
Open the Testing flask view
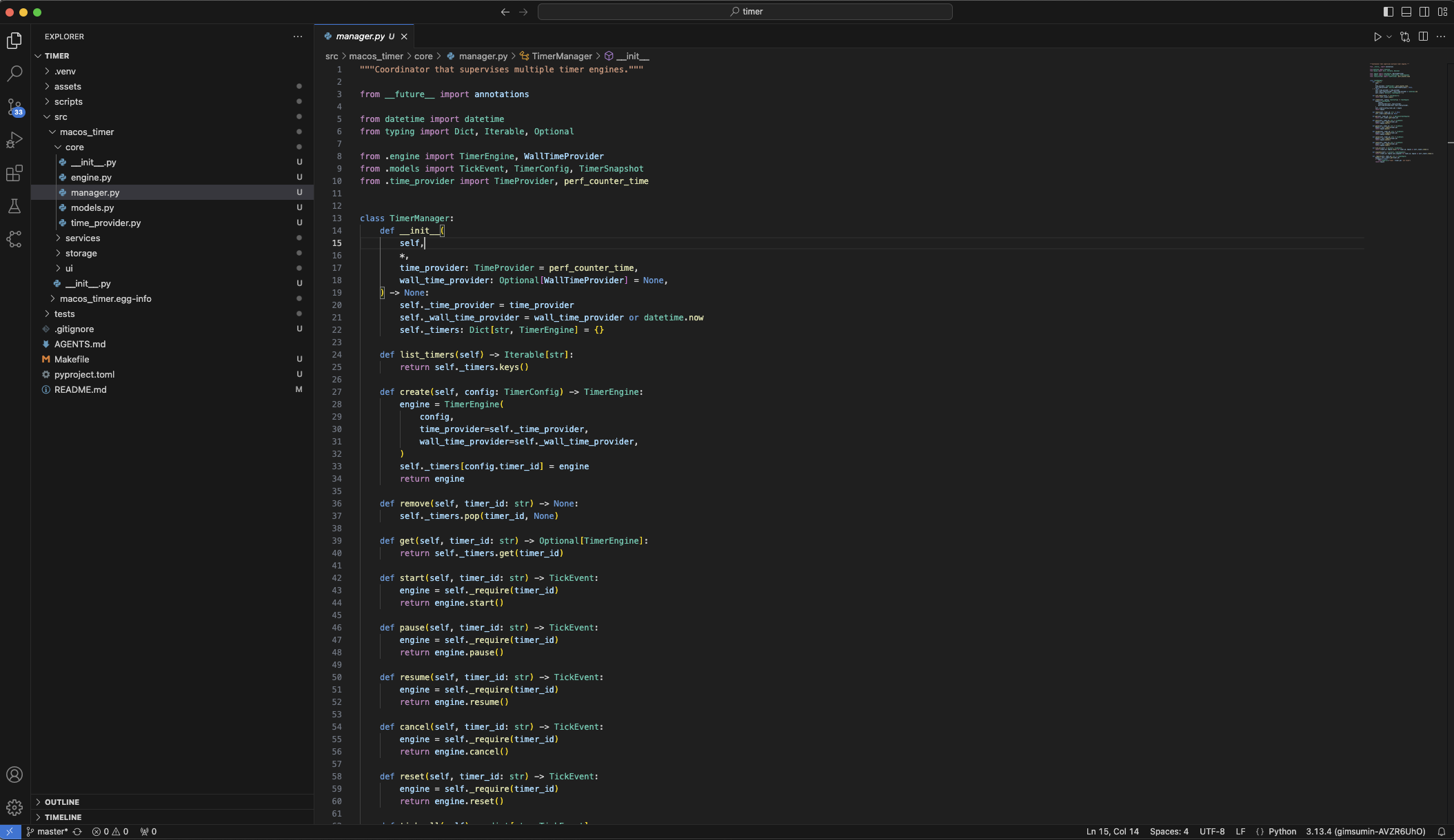point(14,206)
